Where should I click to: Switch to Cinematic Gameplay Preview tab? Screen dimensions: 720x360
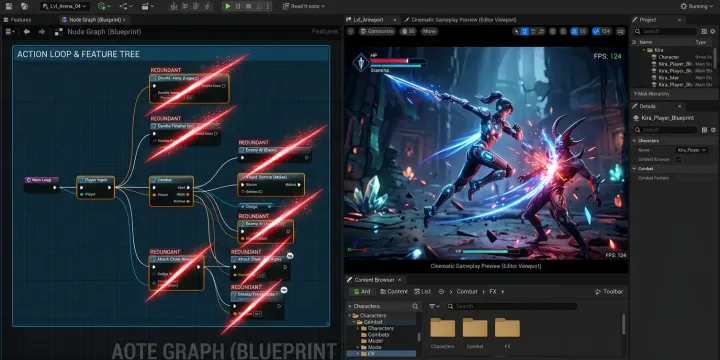(461, 20)
